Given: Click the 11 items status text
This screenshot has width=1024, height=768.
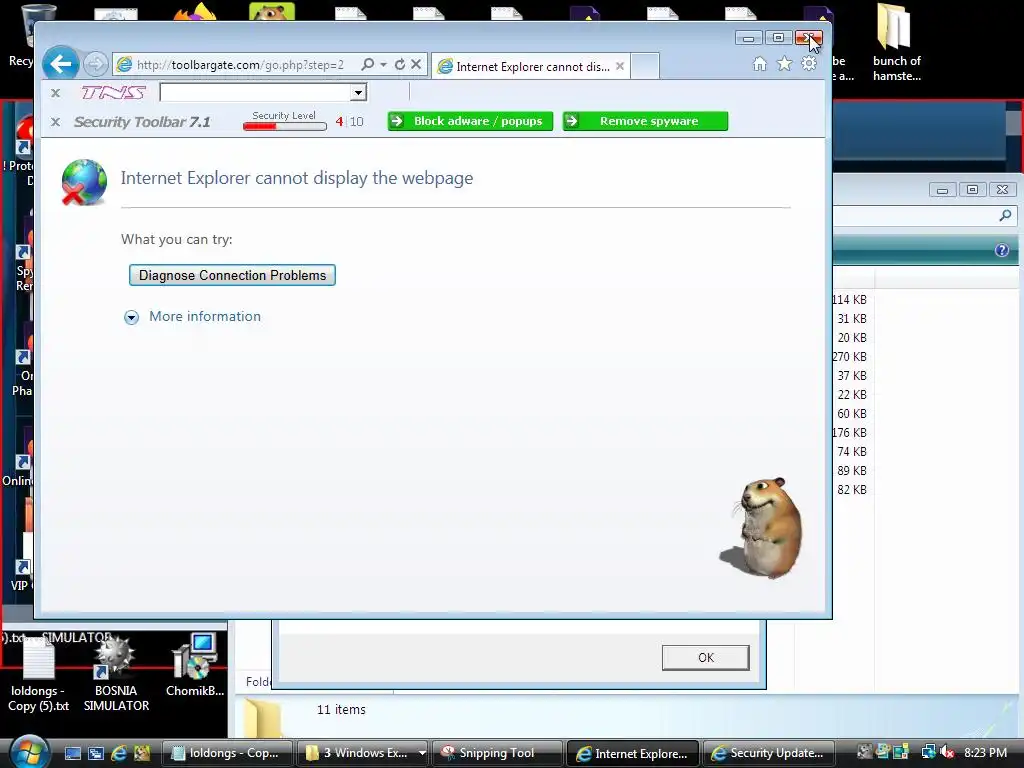Looking at the screenshot, I should (x=341, y=709).
